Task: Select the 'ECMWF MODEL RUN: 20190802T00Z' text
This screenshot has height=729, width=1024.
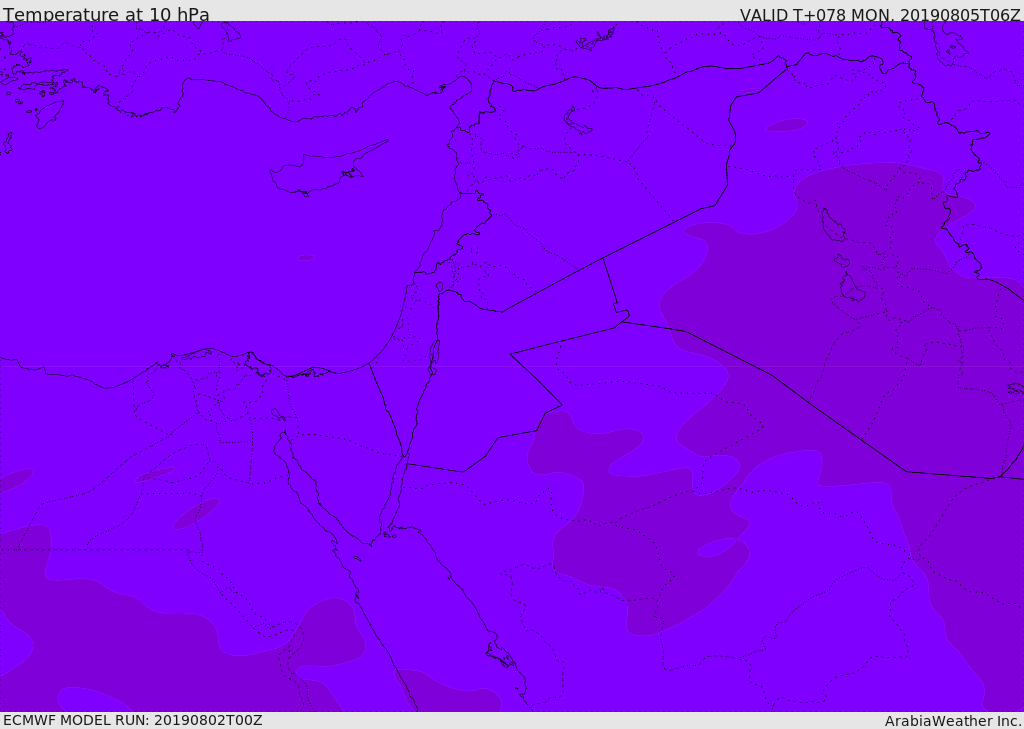Action: [x=133, y=720]
